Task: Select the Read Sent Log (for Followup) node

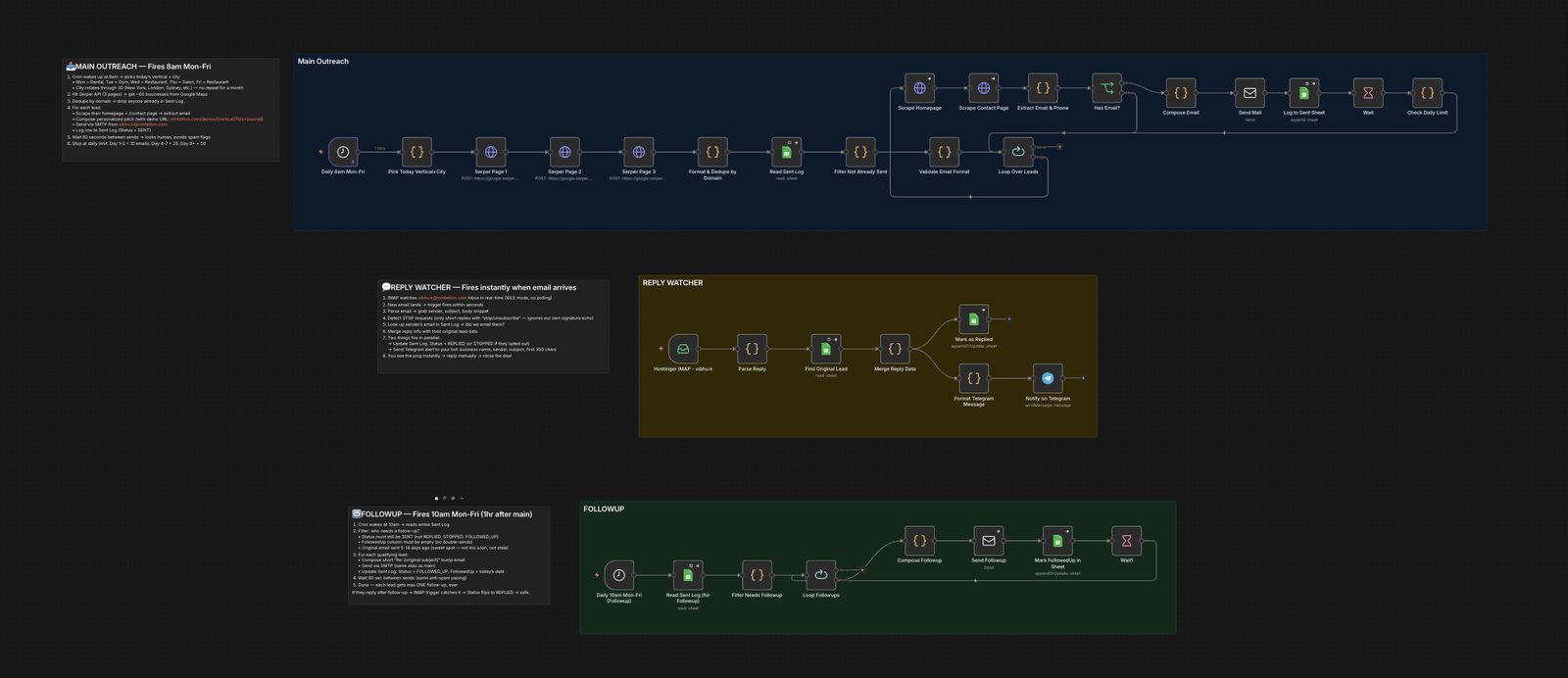Action: (688, 575)
